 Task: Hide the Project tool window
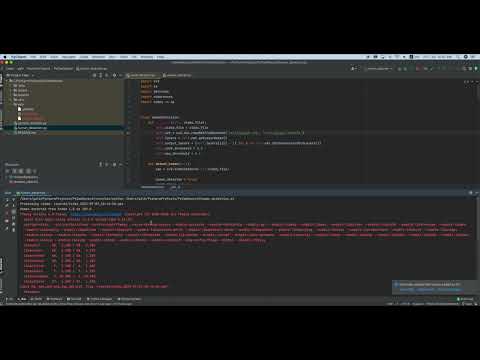pos(121,75)
